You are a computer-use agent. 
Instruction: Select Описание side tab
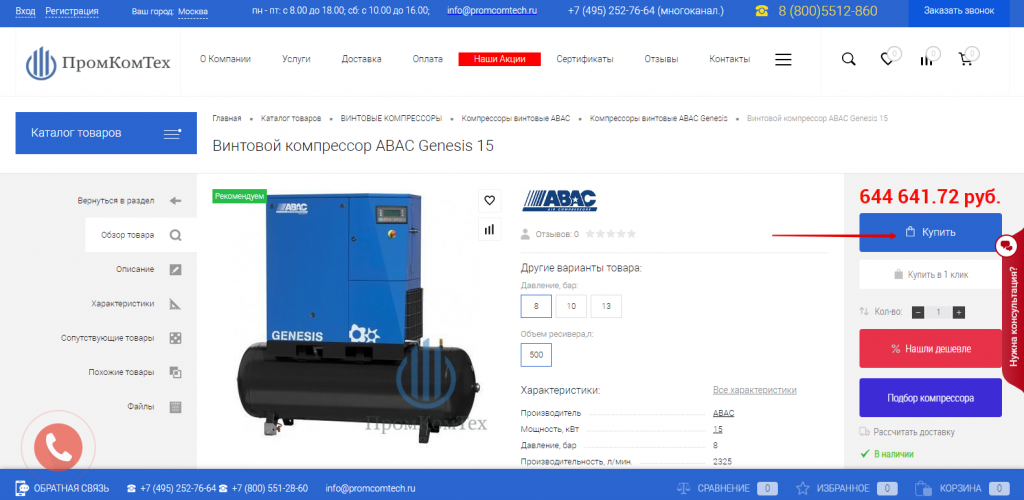(x=149, y=269)
